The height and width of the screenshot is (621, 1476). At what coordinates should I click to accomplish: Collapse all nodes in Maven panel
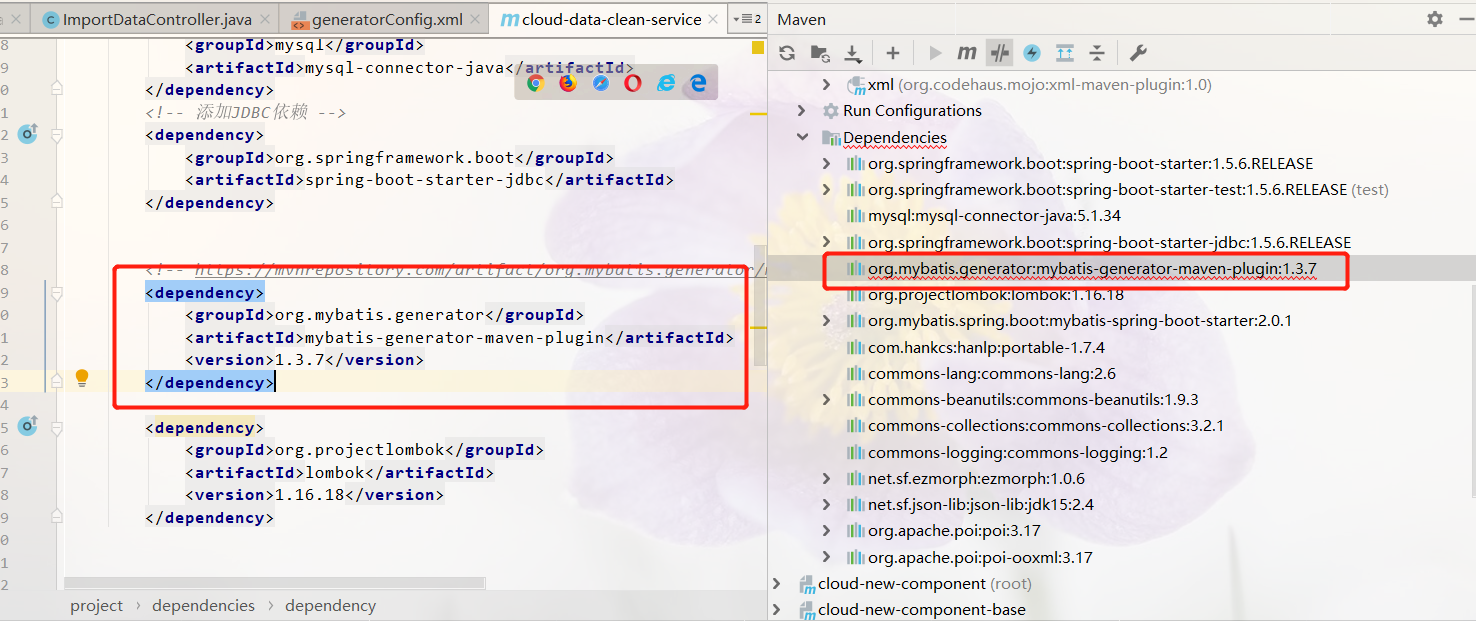point(1097,52)
